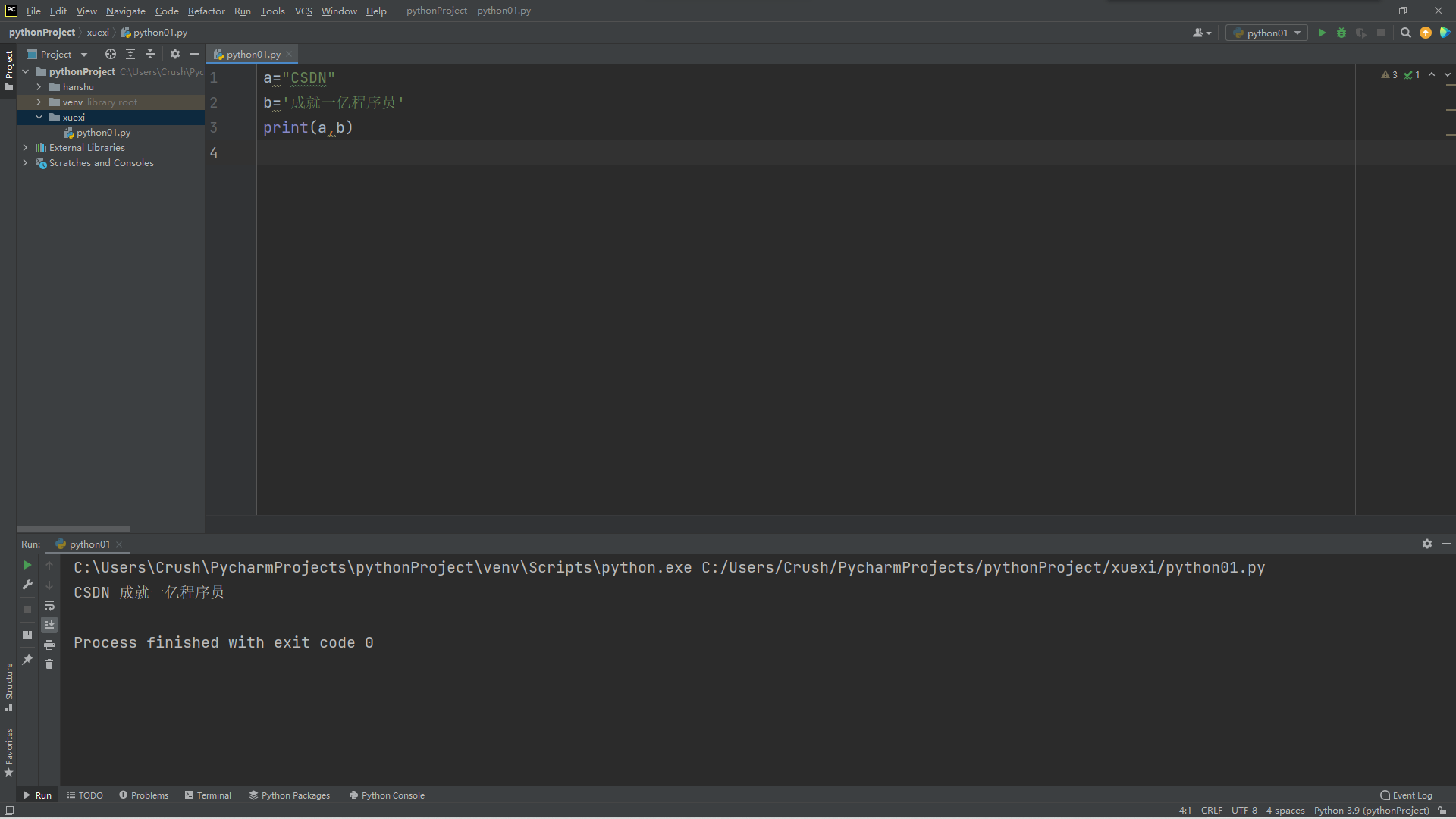Viewport: 1456px width, 819px height.
Task: Click xuexi in the breadcrumb bar
Action: pos(98,33)
